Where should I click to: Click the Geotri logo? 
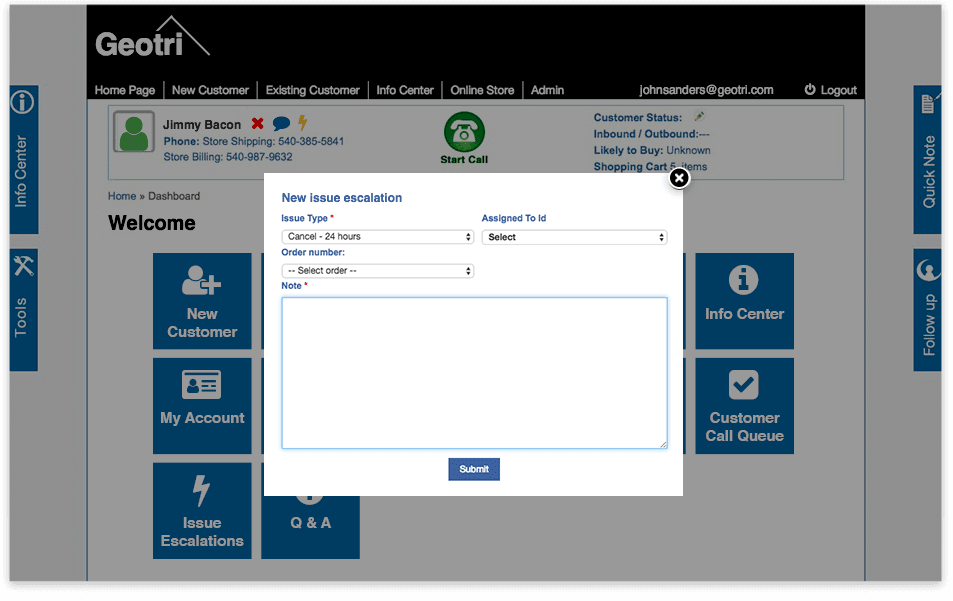point(152,38)
